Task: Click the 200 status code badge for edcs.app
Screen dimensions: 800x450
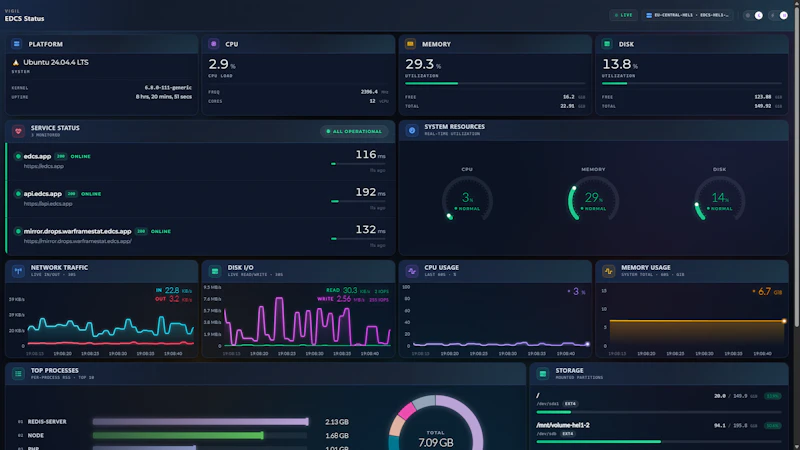Action: point(61,156)
